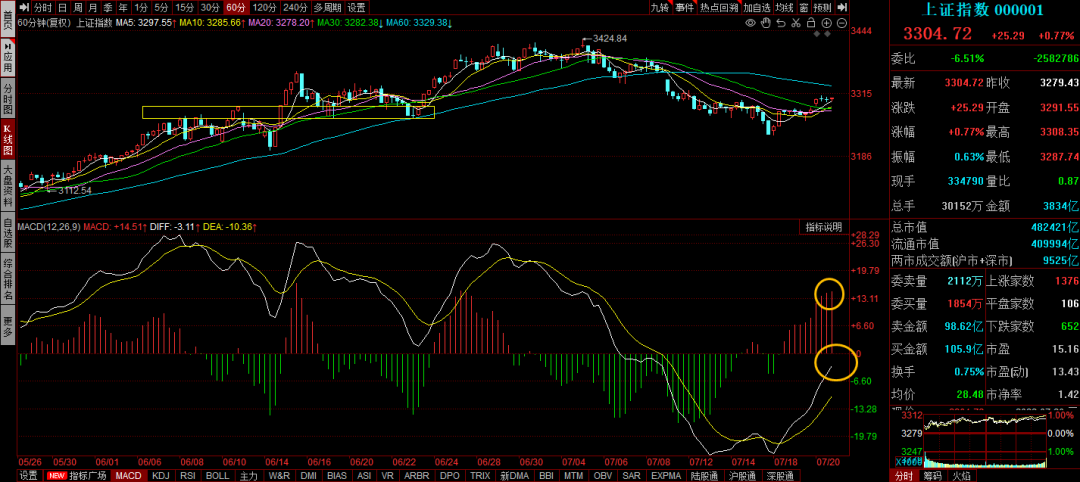This screenshot has height=482, width=1080.
Task: Toggle the 窗 window option
Action: pyautogui.click(x=804, y=8)
